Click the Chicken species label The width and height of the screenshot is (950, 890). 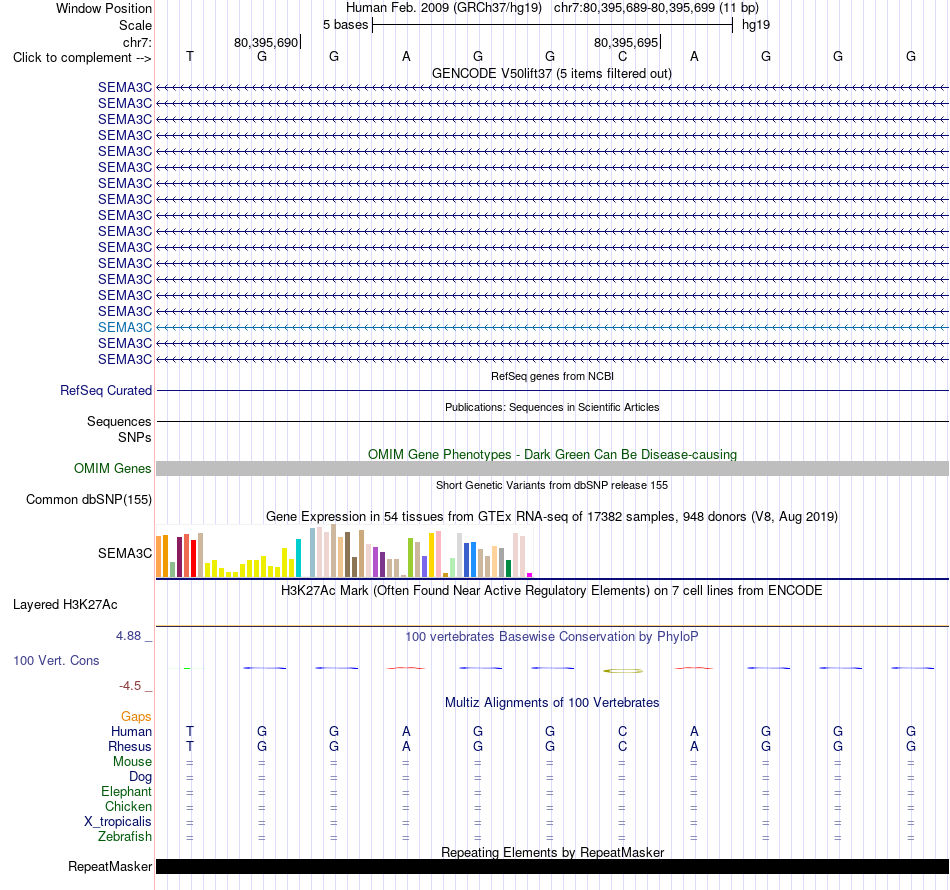pos(128,806)
